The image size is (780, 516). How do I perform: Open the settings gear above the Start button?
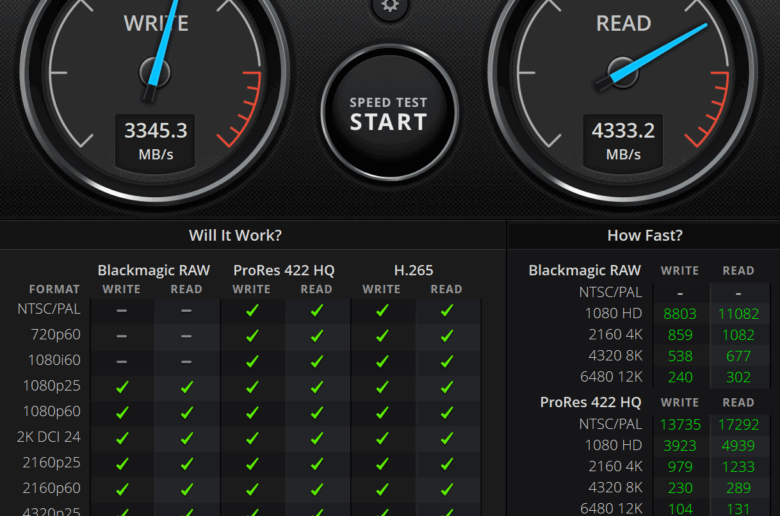coord(390,6)
